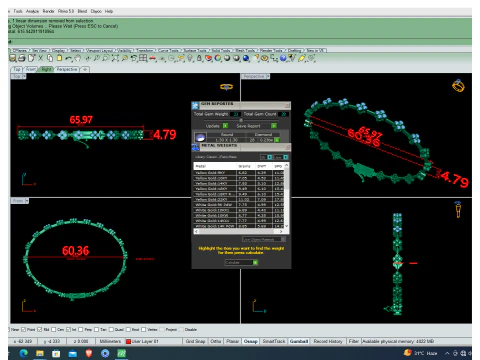Open the Analyze menu
This screenshot has height=360, width=480.
point(32,11)
